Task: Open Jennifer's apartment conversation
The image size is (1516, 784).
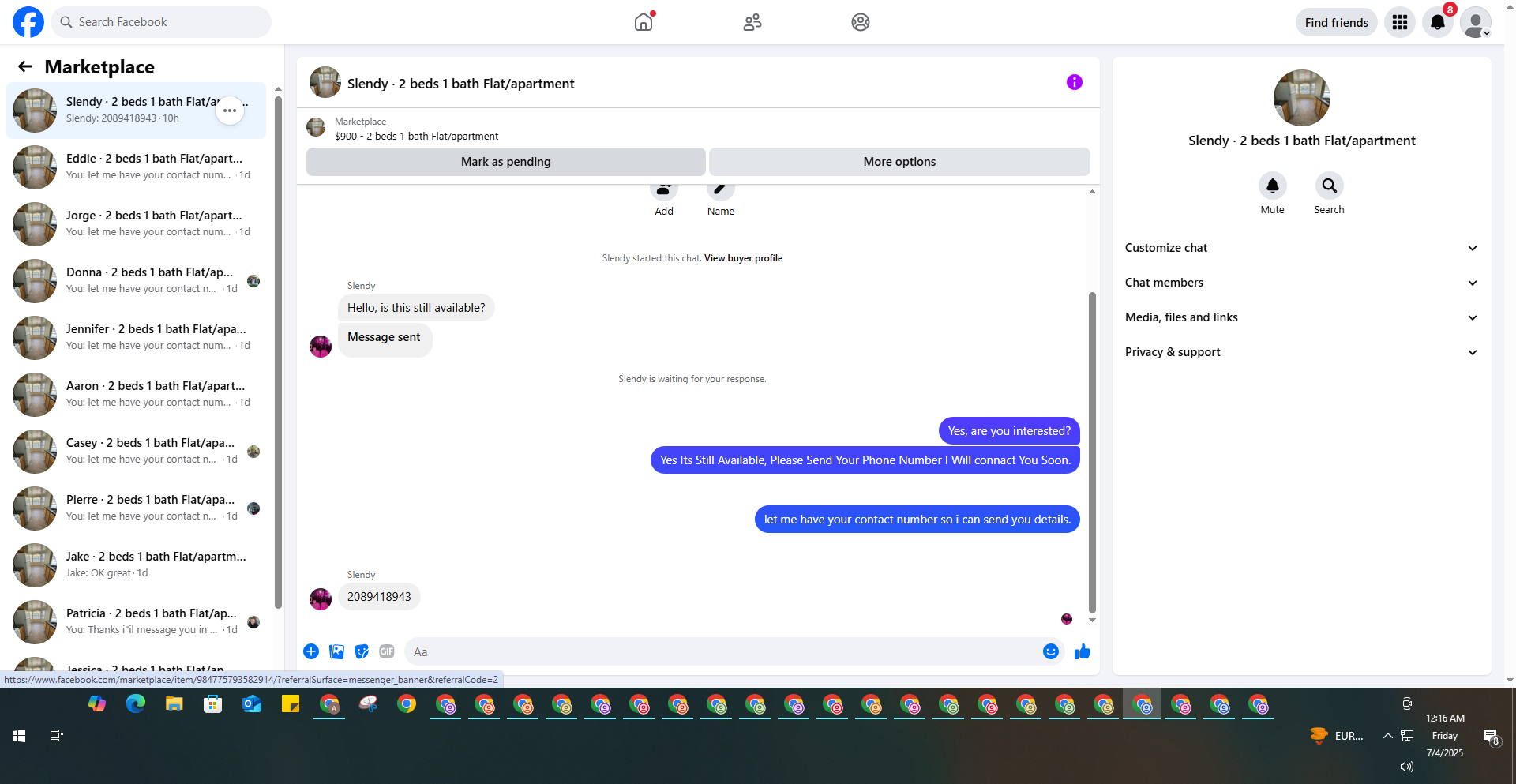Action: (137, 338)
